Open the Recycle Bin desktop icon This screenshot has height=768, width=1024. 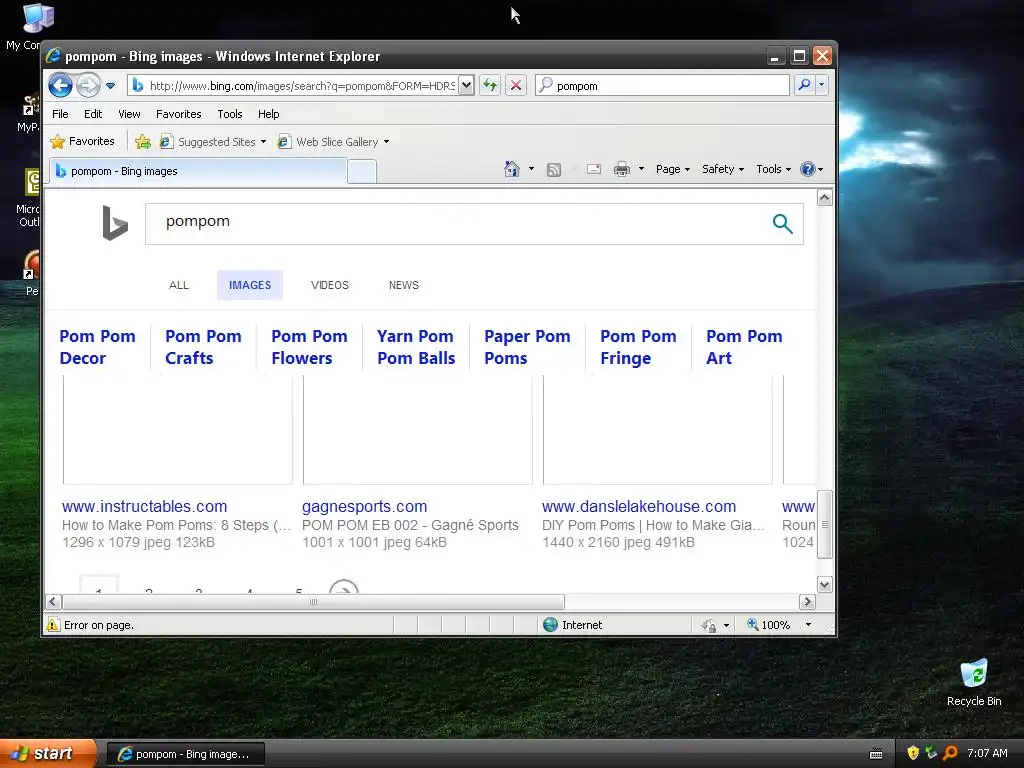974,683
